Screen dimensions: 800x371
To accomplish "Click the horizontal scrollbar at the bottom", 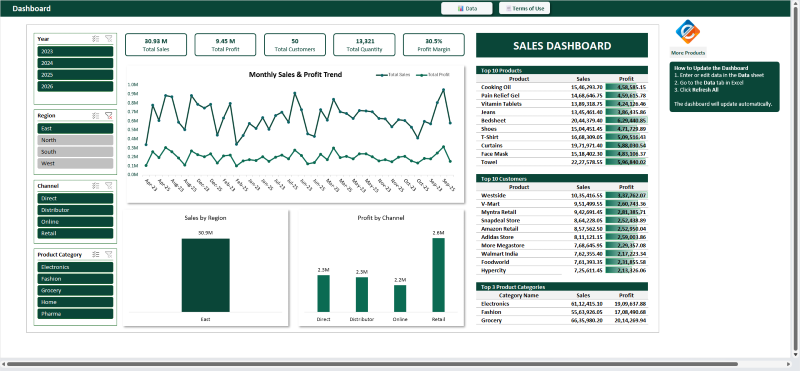I will (x=372, y=364).
